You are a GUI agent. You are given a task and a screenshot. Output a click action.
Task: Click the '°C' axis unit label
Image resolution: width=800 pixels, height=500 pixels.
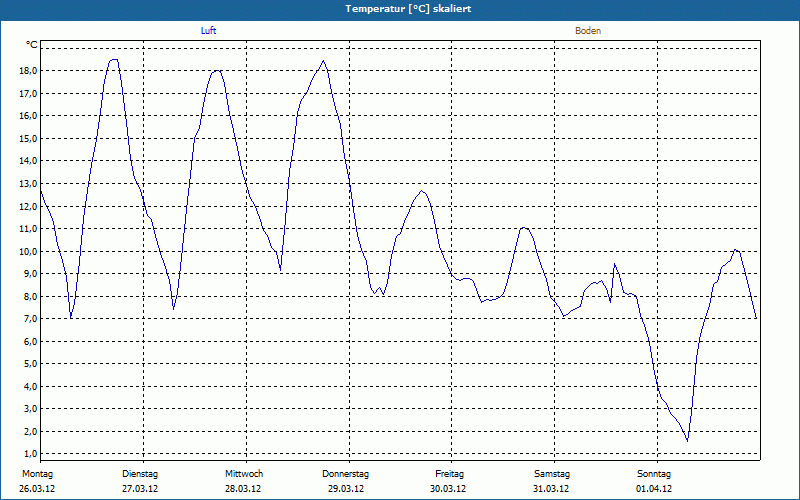point(31,45)
